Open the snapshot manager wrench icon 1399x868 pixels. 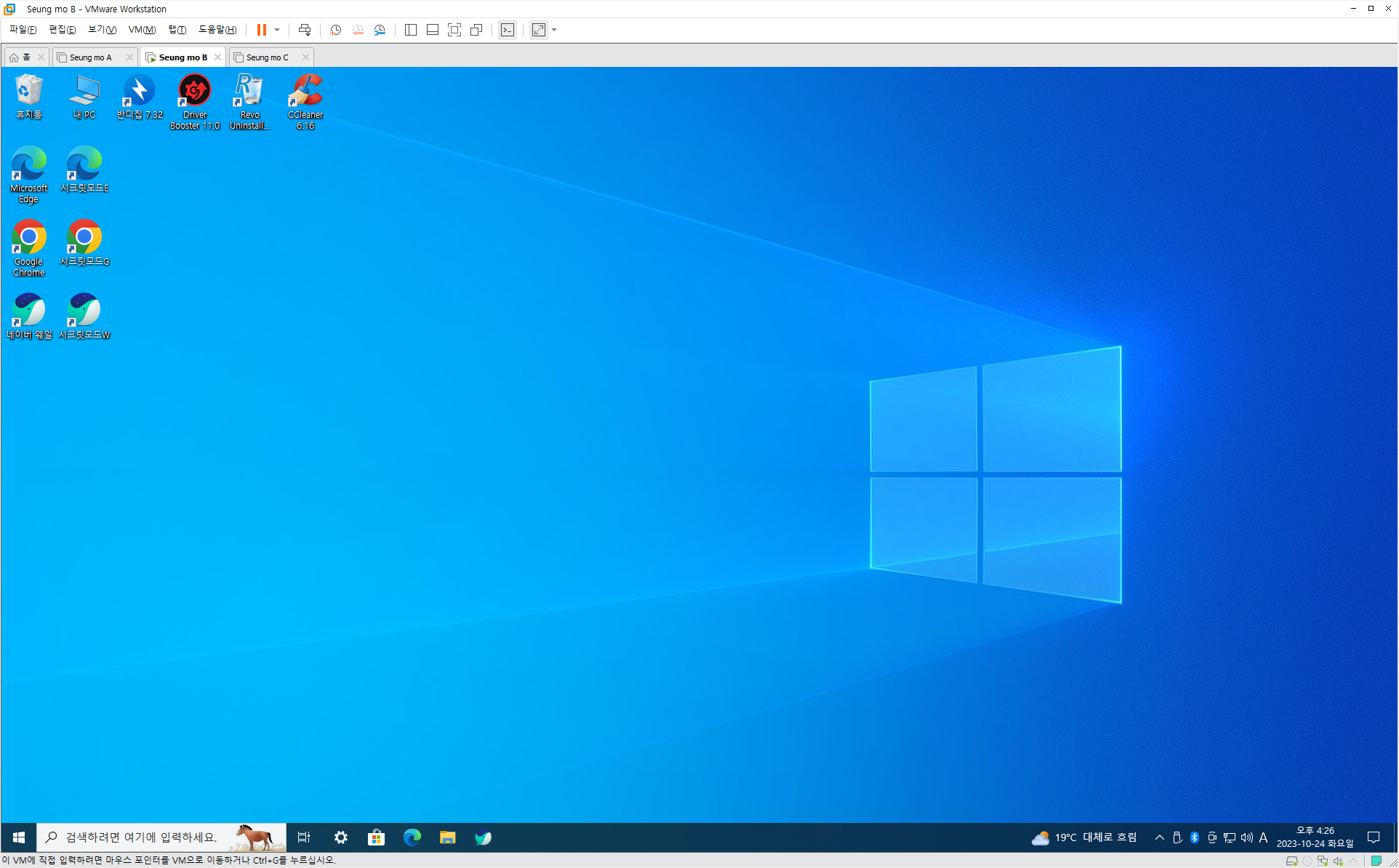(x=380, y=30)
